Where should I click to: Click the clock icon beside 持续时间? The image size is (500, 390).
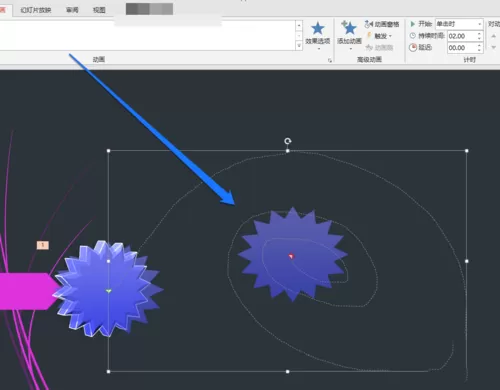413,36
